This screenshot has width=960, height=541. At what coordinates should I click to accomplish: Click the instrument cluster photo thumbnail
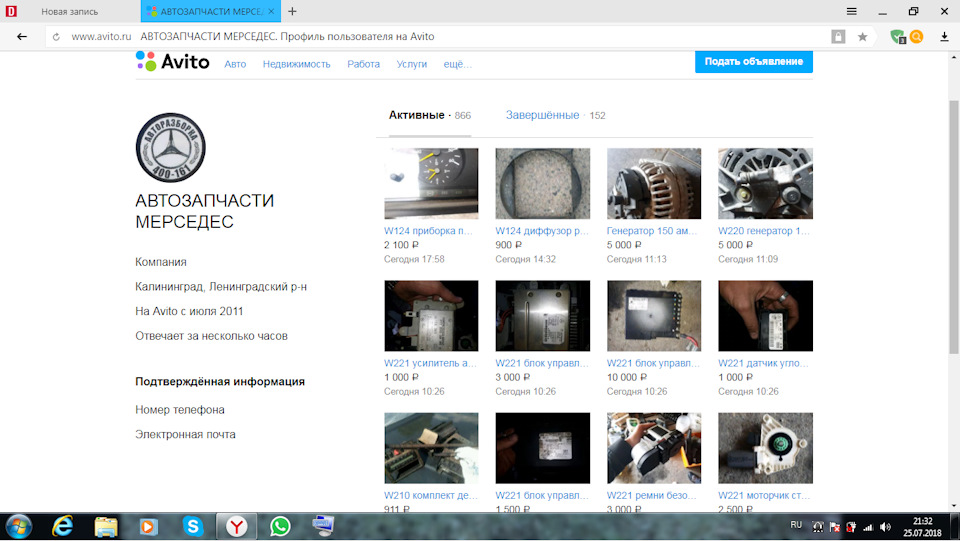point(431,184)
